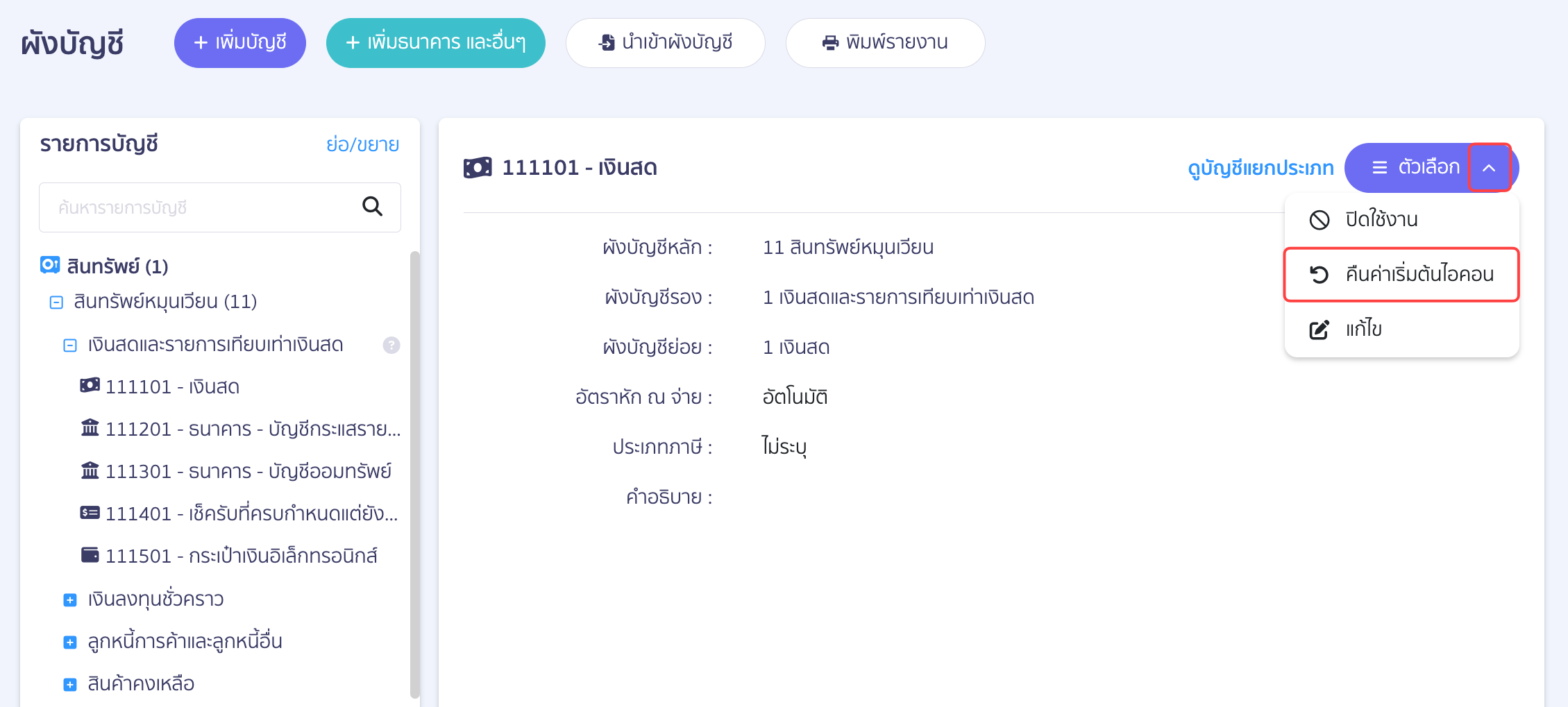The width and height of the screenshot is (1568, 707).
Task: Click the account list scrollbar
Action: (415, 474)
